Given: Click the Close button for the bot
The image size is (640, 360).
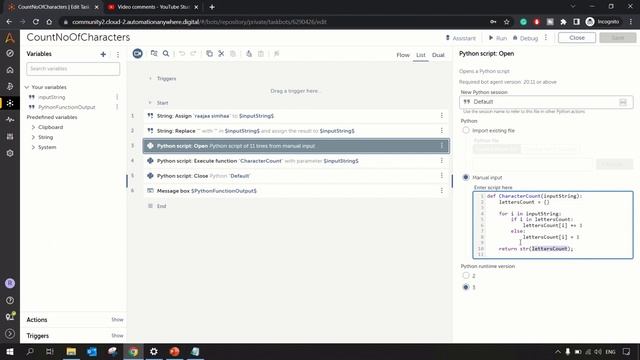Looking at the screenshot, I should click(x=577, y=38).
